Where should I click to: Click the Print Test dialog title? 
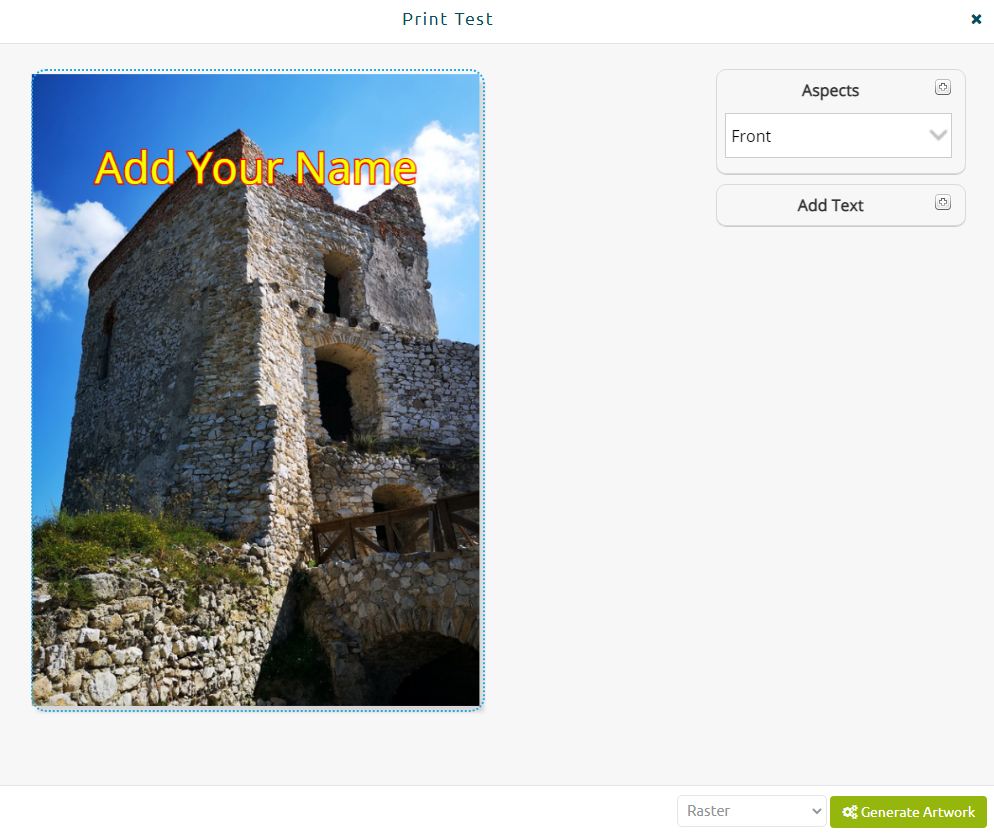(x=448, y=19)
